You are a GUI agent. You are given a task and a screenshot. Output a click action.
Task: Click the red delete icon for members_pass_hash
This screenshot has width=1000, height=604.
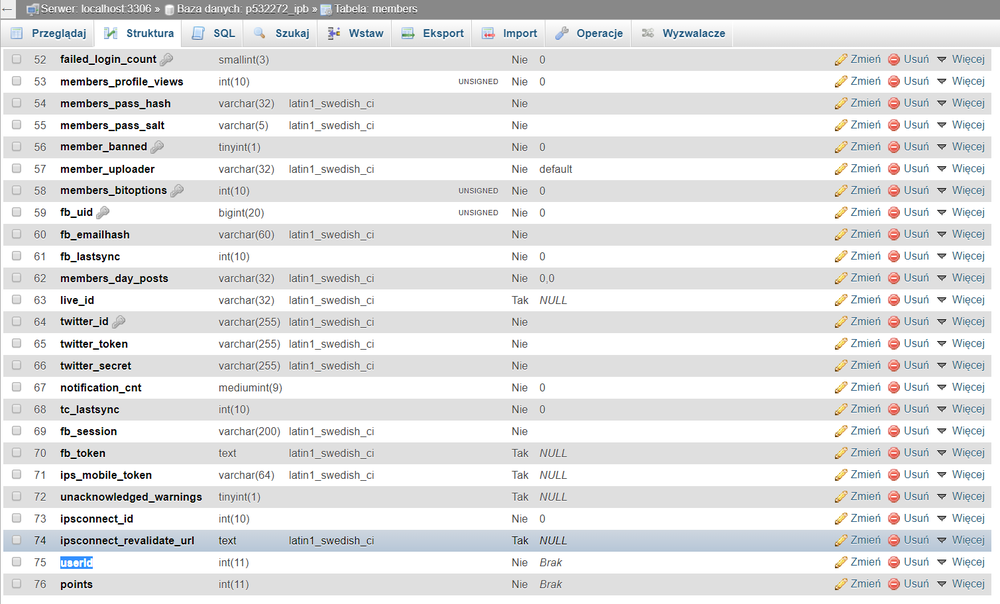pyautogui.click(x=894, y=104)
